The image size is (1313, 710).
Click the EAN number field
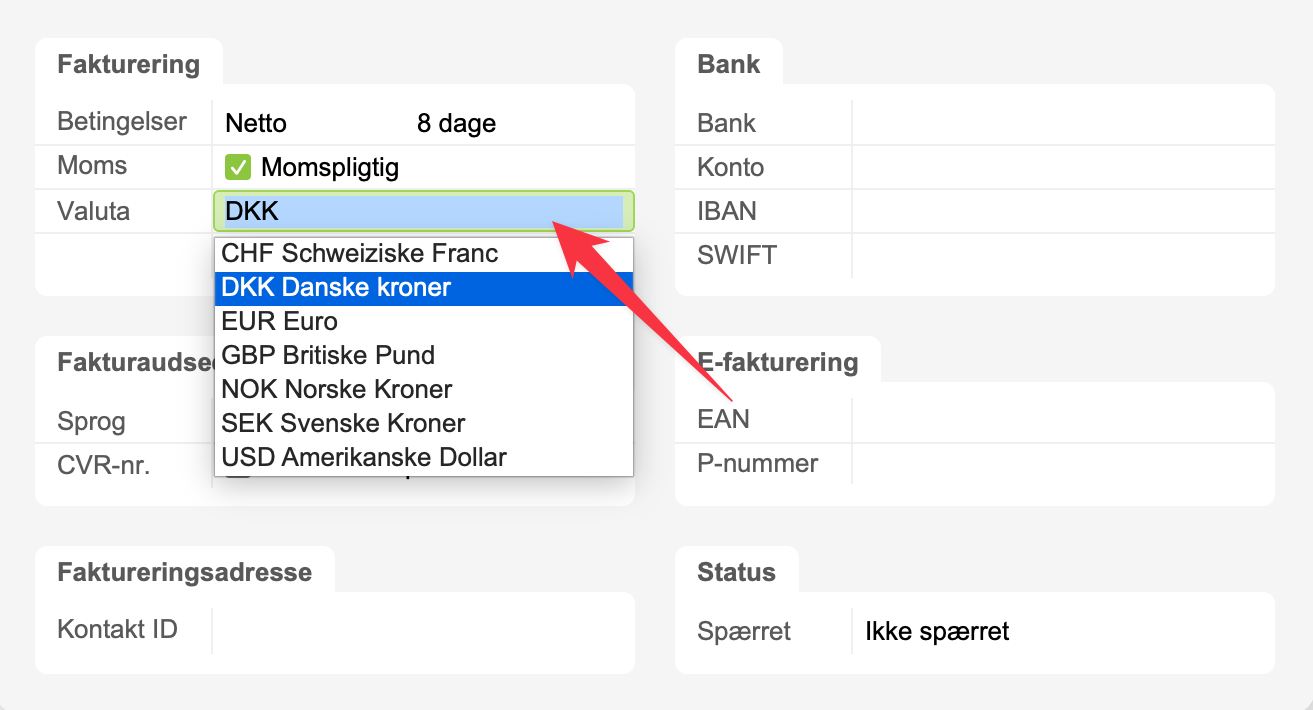point(1060,419)
